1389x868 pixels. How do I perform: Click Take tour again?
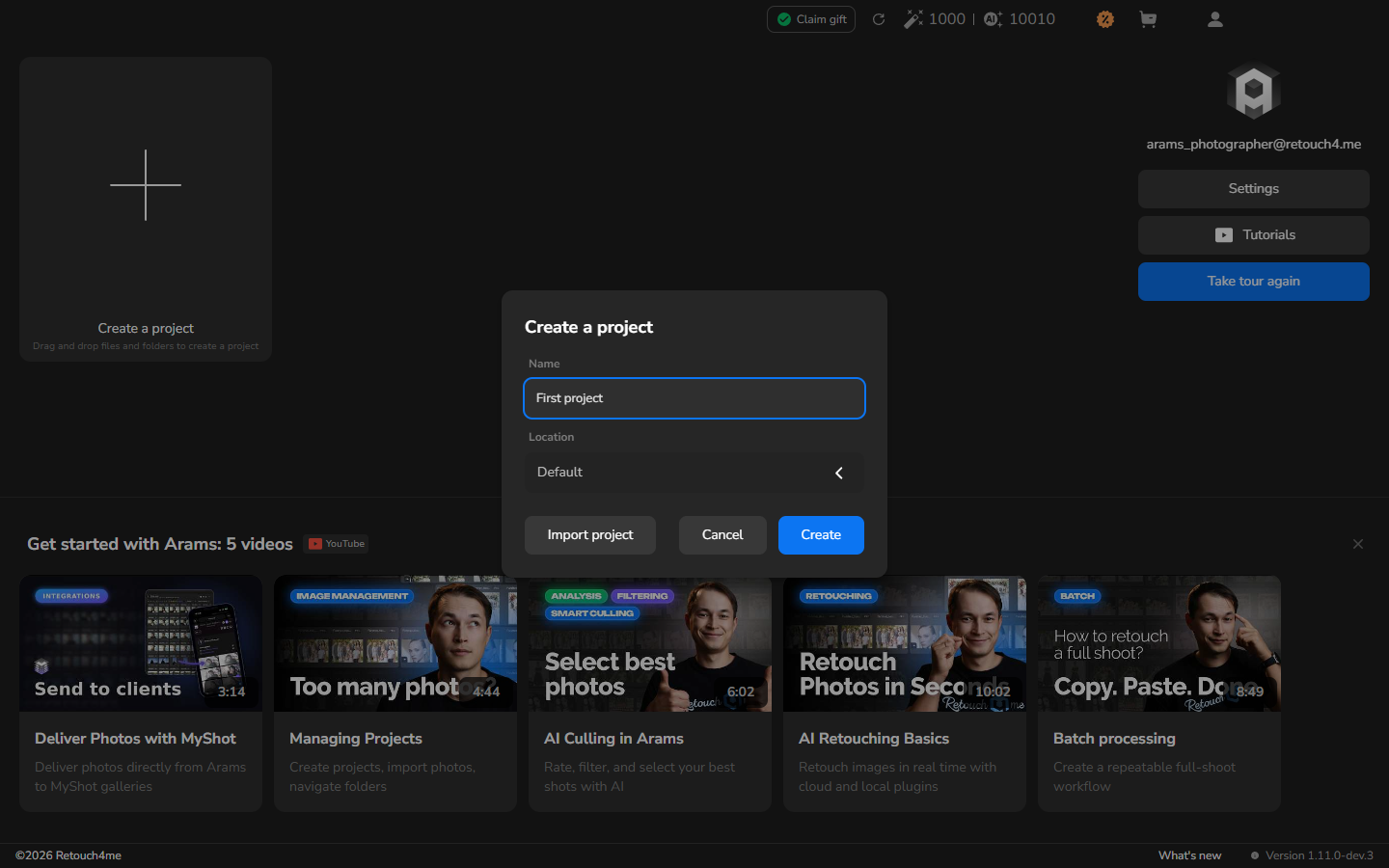pos(1254,282)
